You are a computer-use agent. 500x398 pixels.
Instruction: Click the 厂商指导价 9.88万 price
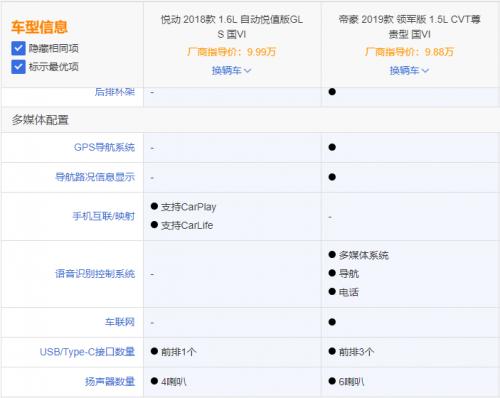coord(409,52)
